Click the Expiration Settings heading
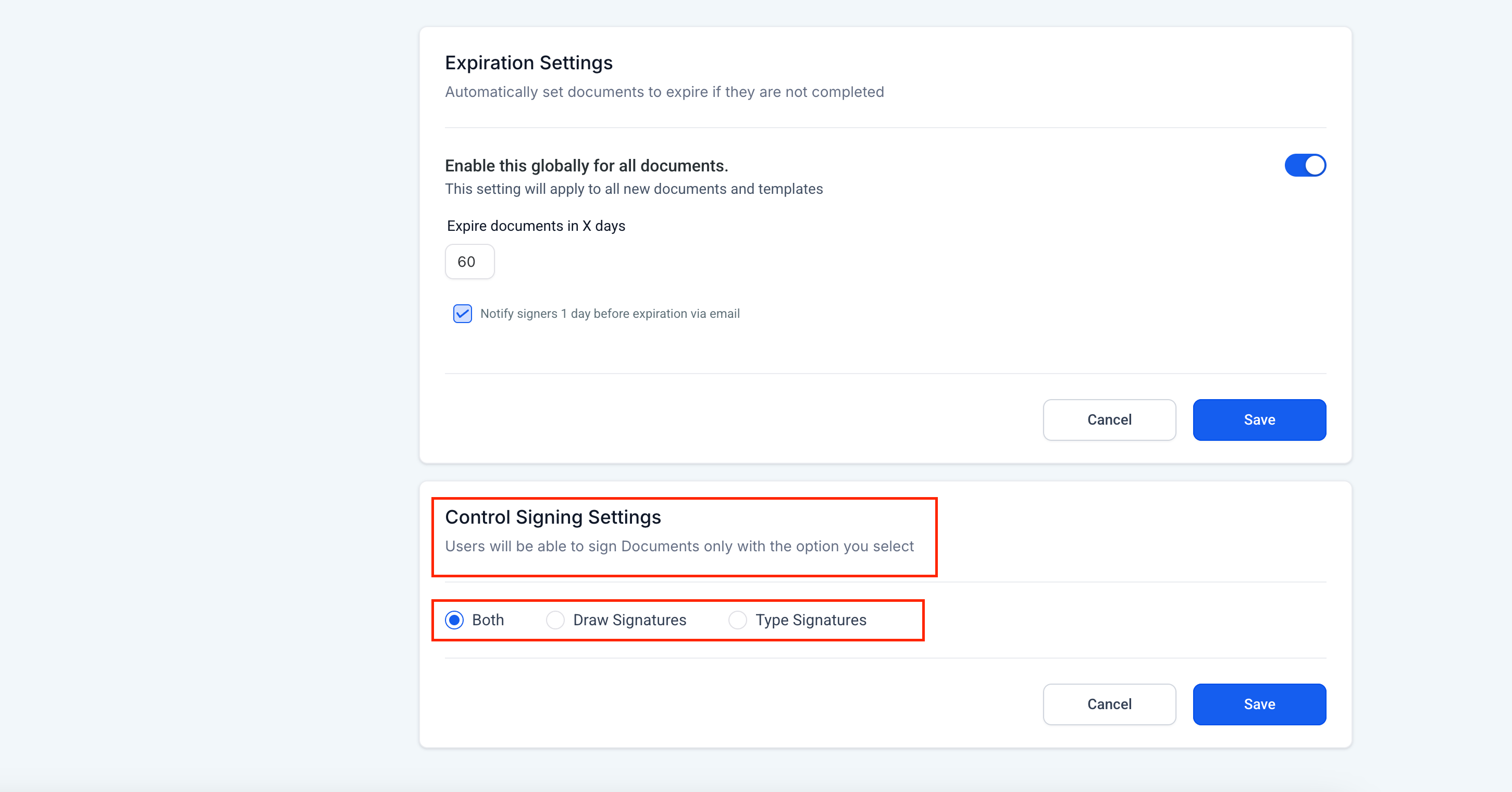1512x792 pixels. click(528, 63)
